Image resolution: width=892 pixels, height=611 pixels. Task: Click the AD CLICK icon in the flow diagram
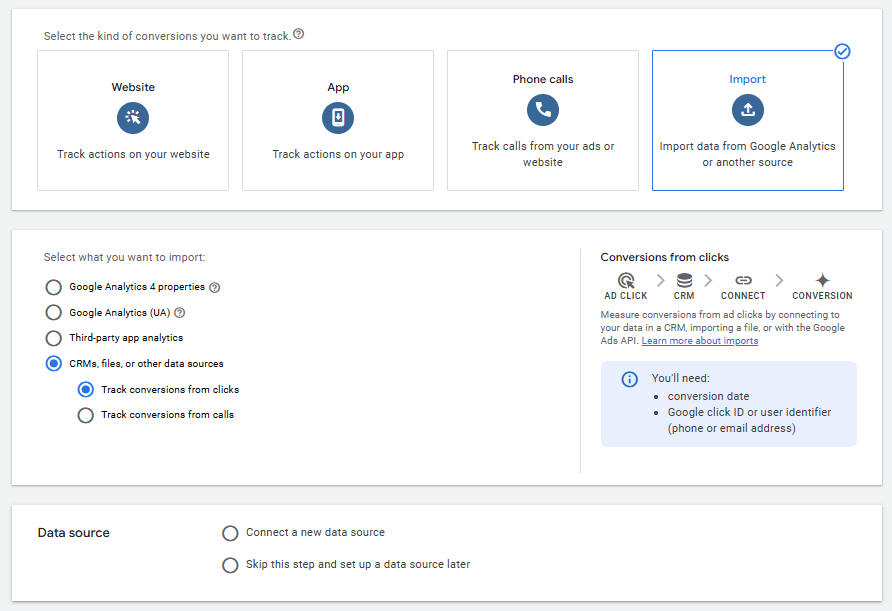tap(625, 281)
